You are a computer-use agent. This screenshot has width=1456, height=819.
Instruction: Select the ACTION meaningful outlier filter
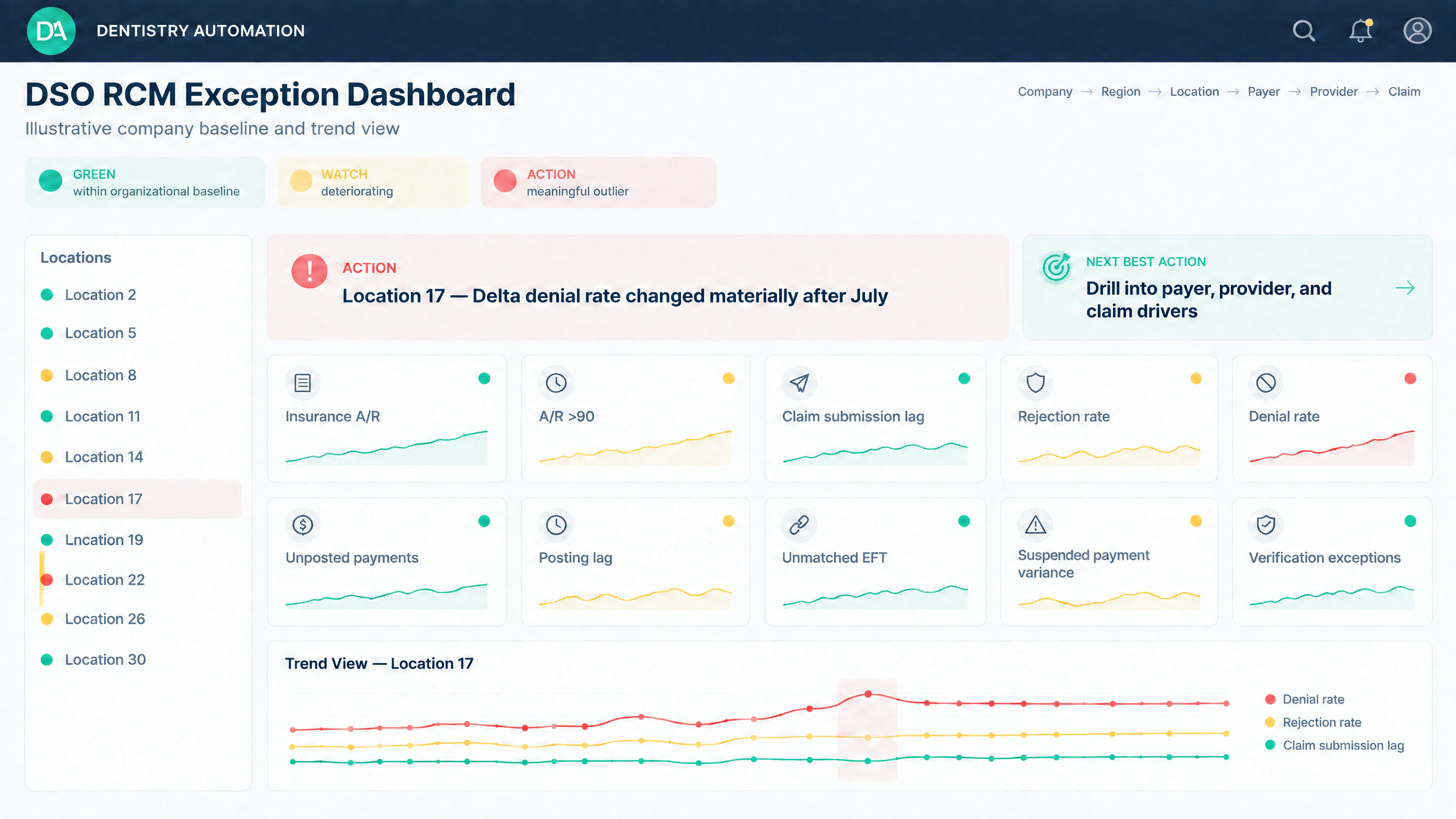[598, 183]
